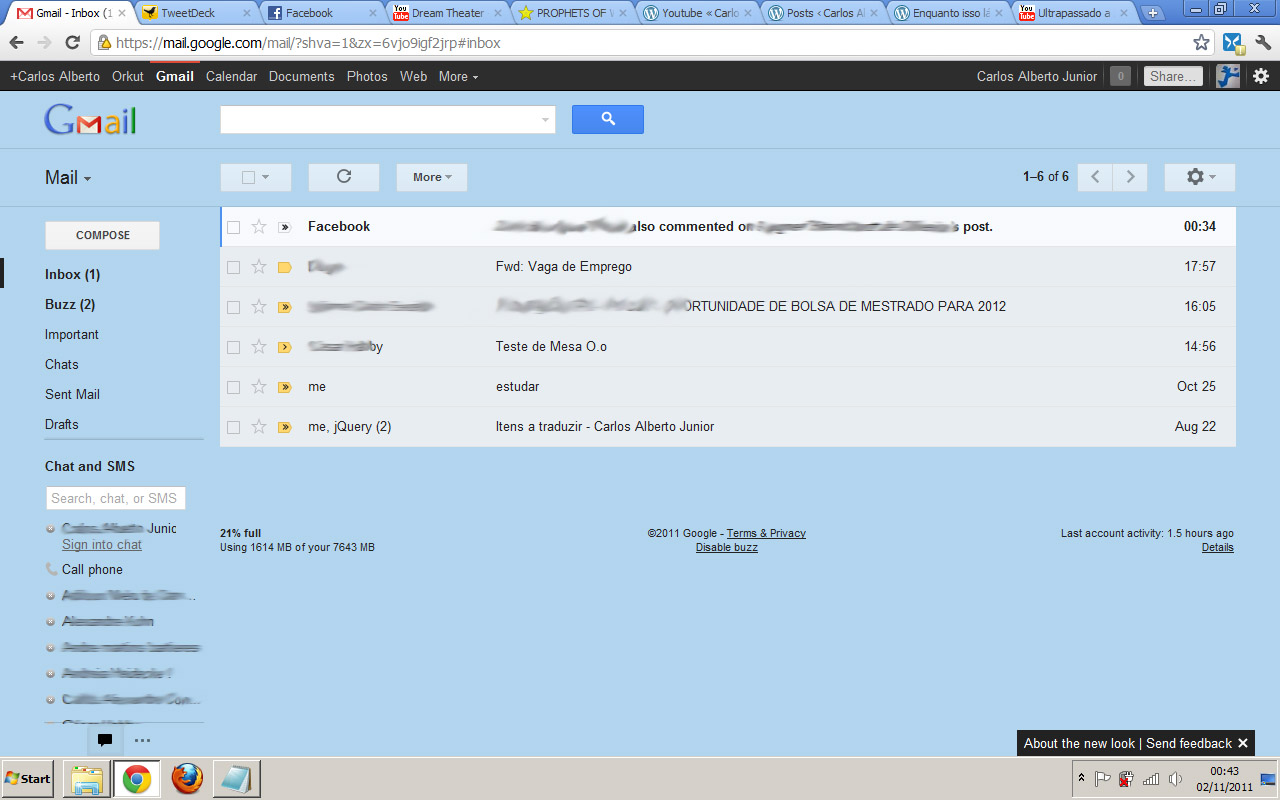Open Calendar in Google bar
The image size is (1280, 800).
[231, 76]
